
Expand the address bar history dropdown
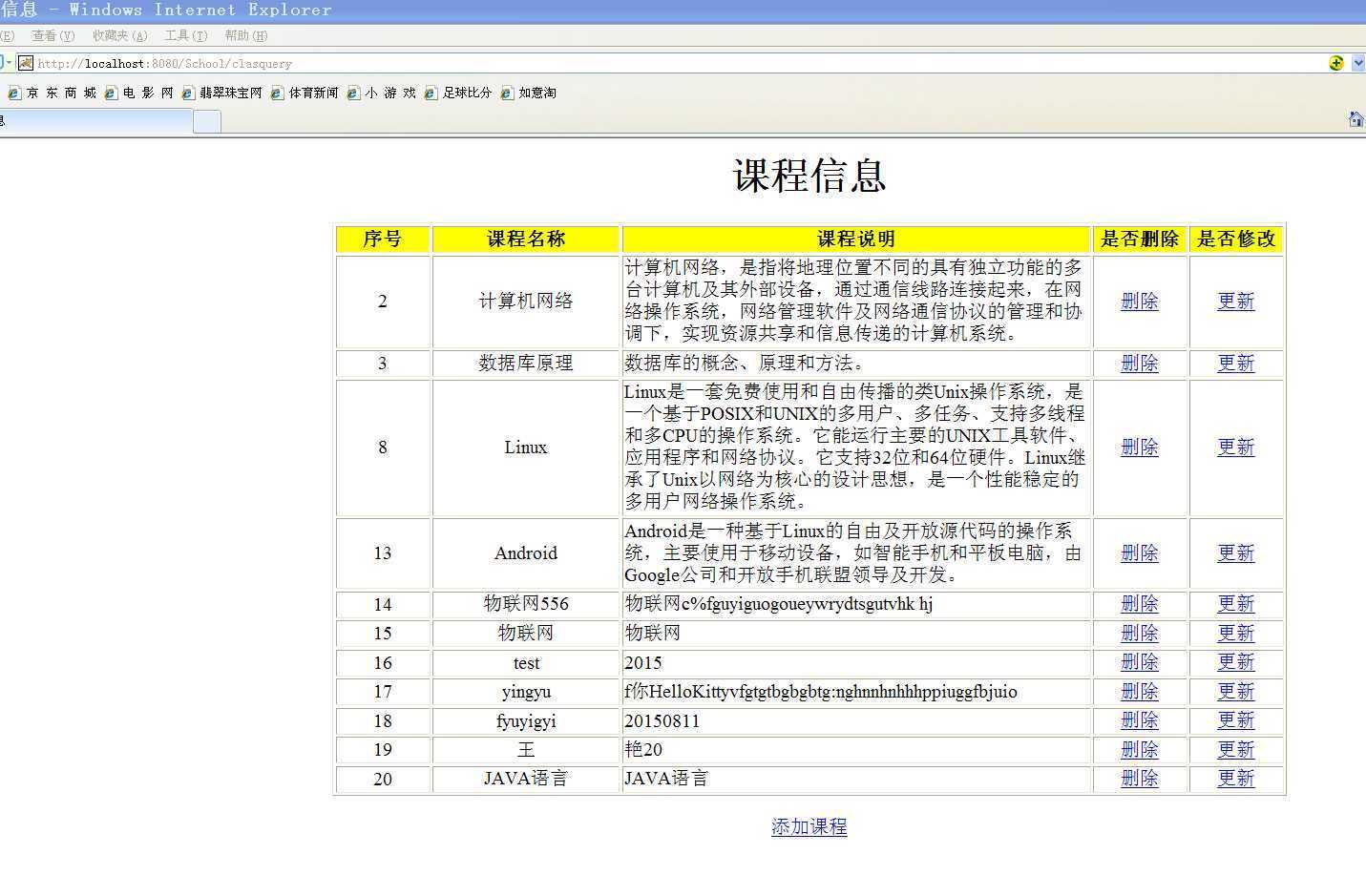click(1358, 63)
